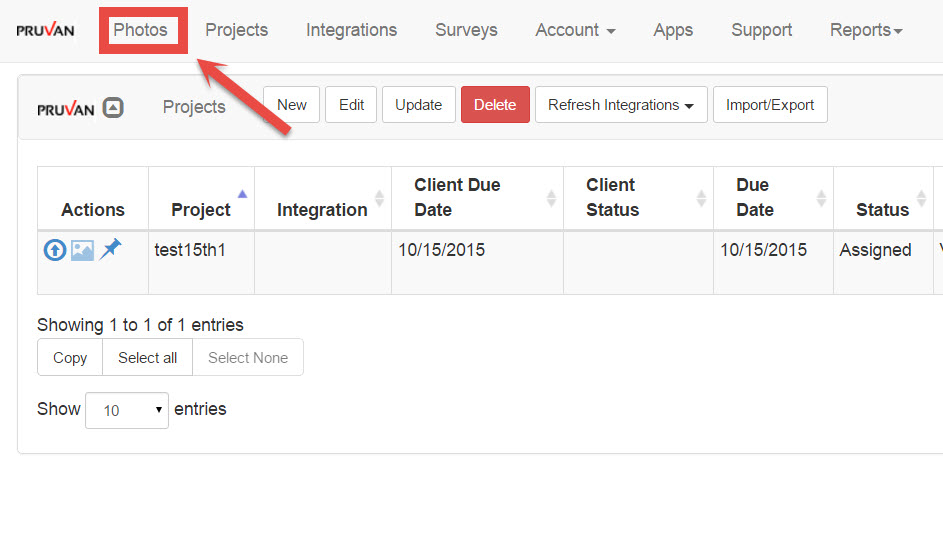
Task: Expand the Reports dropdown menu
Action: (865, 30)
